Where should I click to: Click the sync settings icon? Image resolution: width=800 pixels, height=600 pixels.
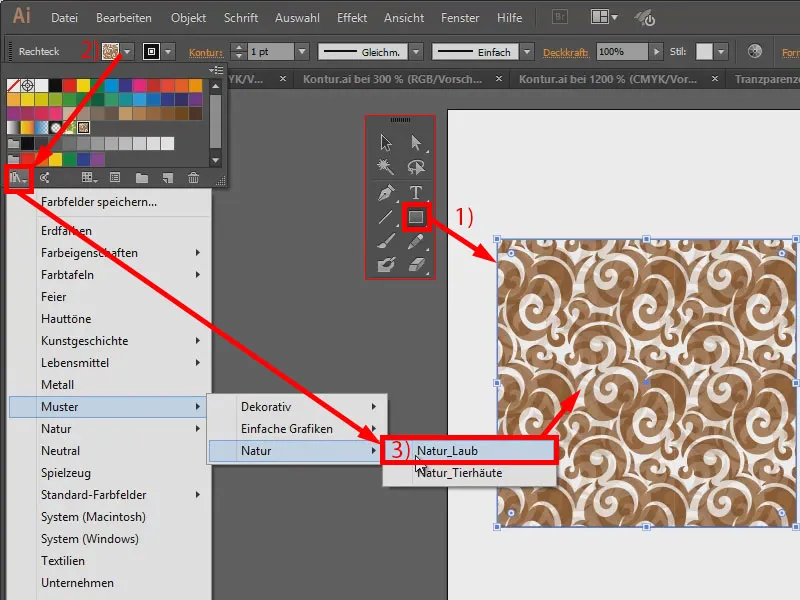tap(645, 18)
